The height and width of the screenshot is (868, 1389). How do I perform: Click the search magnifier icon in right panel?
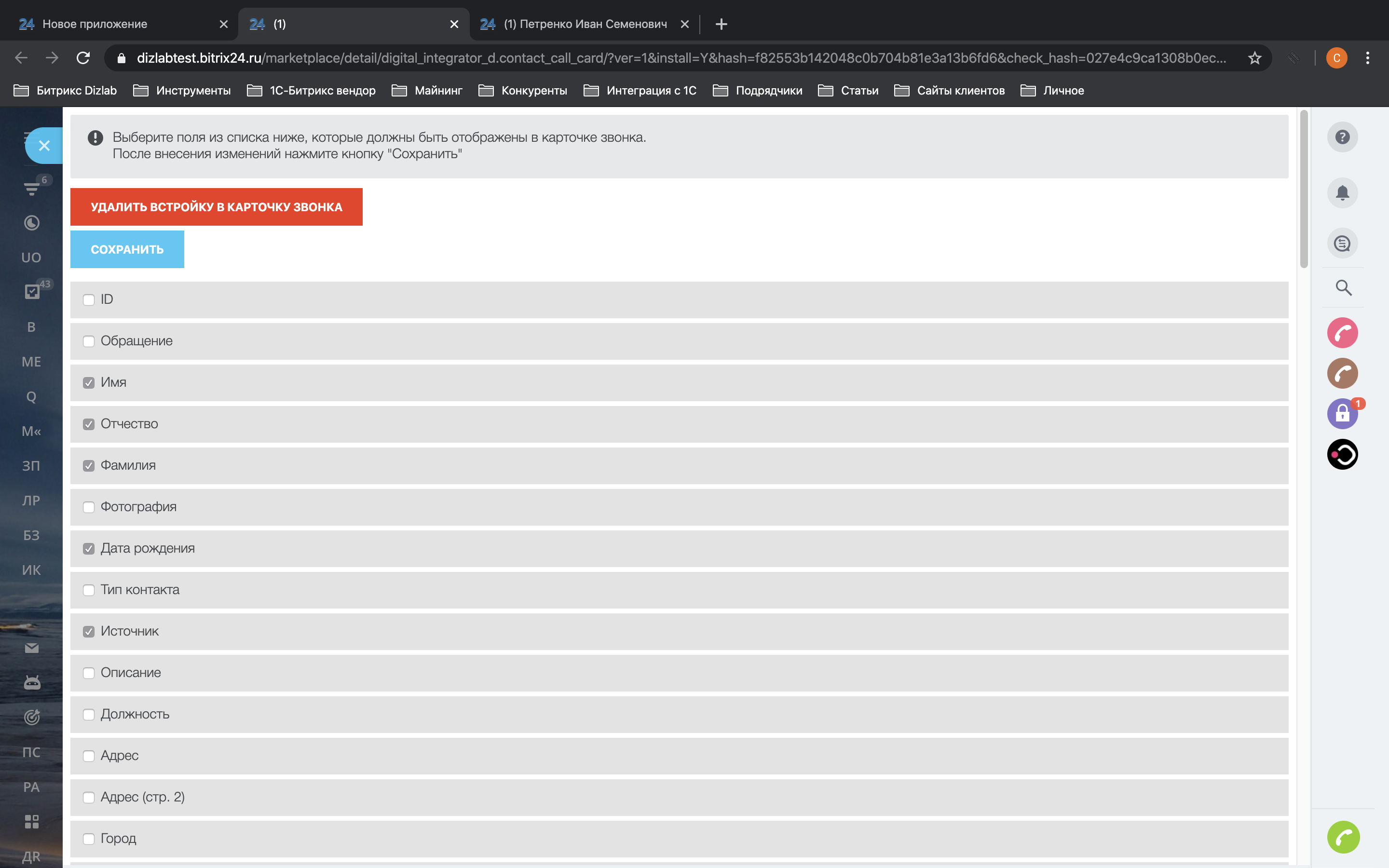(x=1343, y=287)
